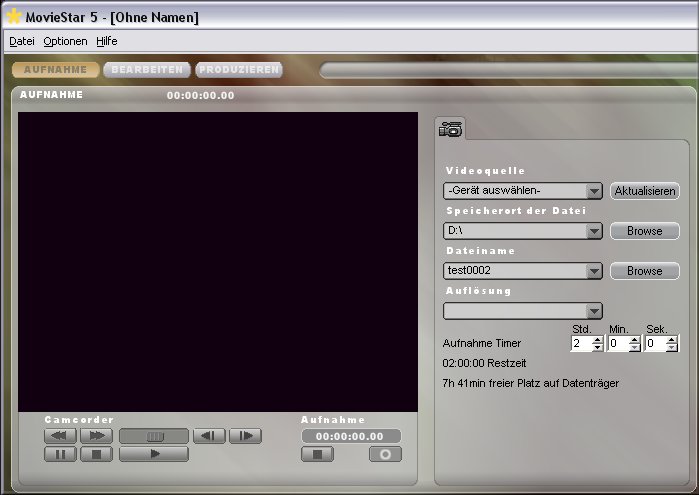Screen dimensions: 699x495
Task: Step forward one frame on camcorder
Action: 245,436
